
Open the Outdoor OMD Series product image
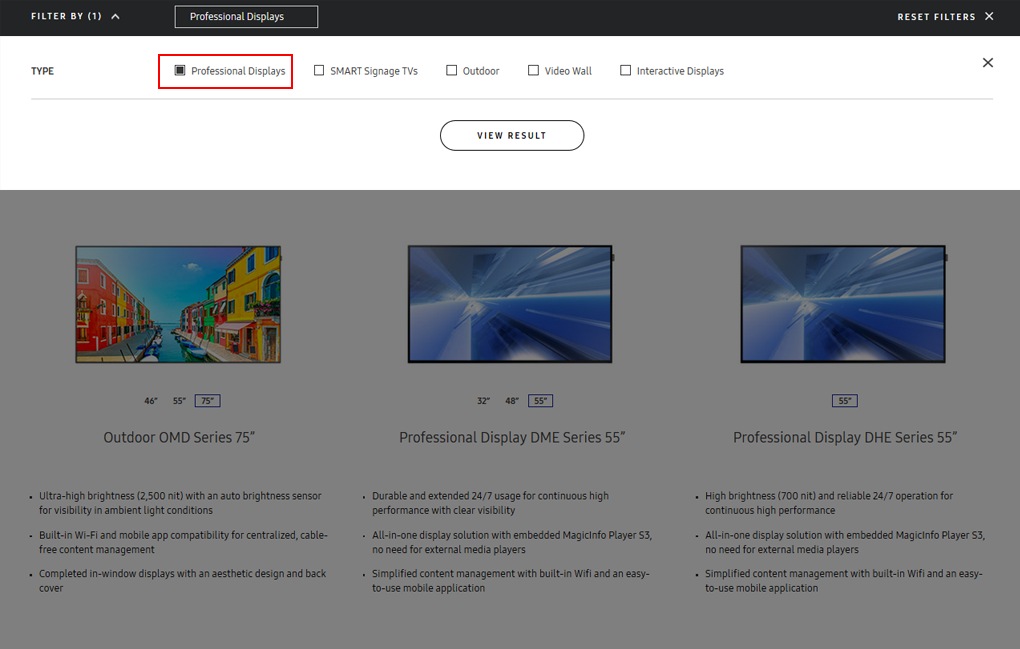click(x=178, y=304)
